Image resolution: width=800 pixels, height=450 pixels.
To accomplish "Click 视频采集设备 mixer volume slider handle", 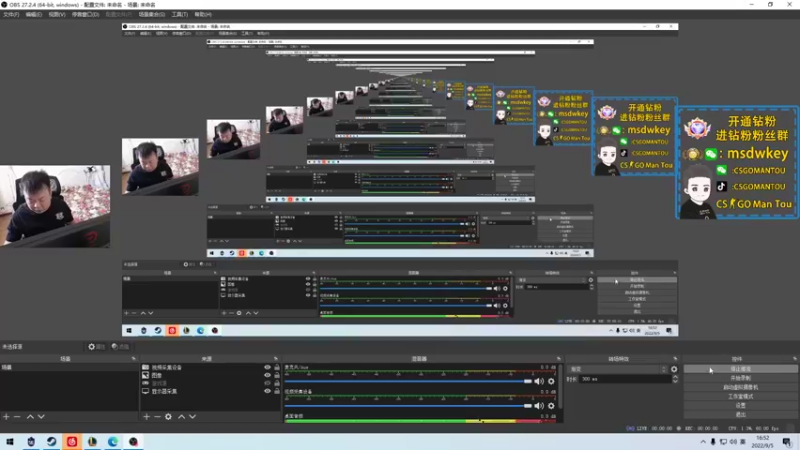I will tap(528, 406).
